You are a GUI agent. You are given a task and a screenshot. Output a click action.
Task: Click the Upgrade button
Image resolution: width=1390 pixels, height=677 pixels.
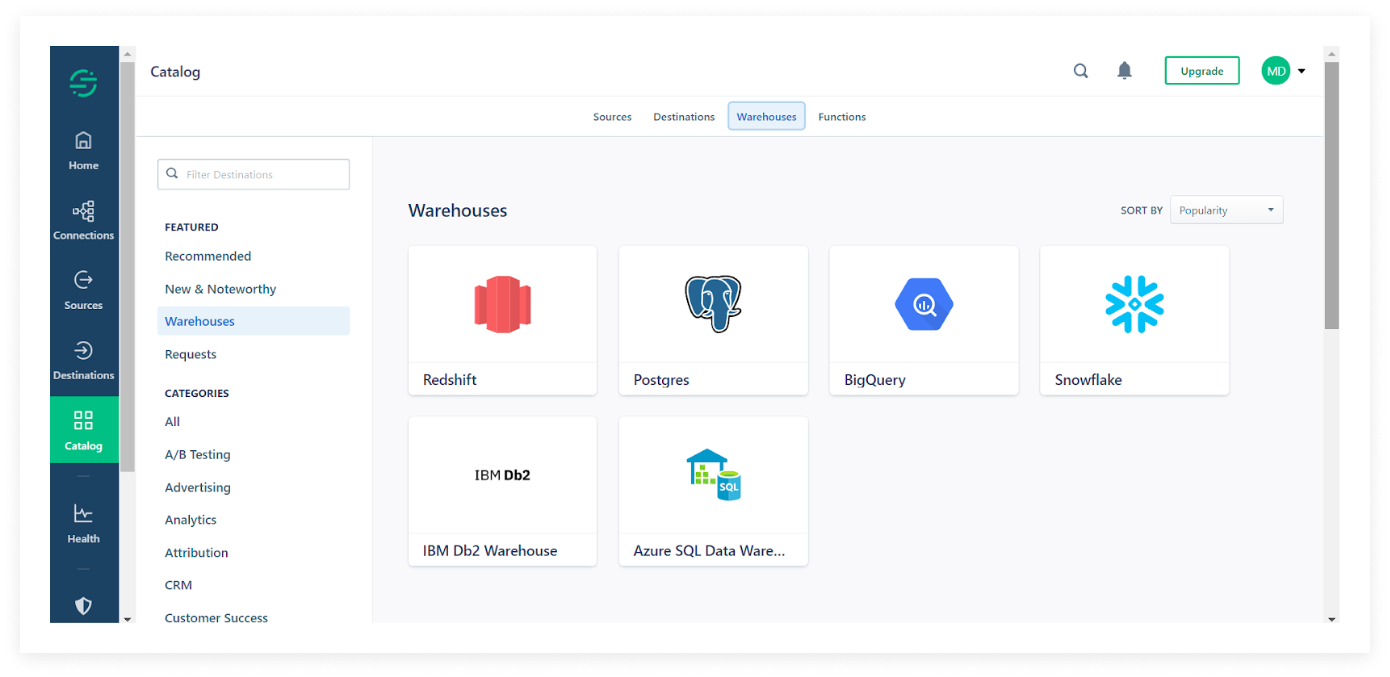coord(1202,71)
